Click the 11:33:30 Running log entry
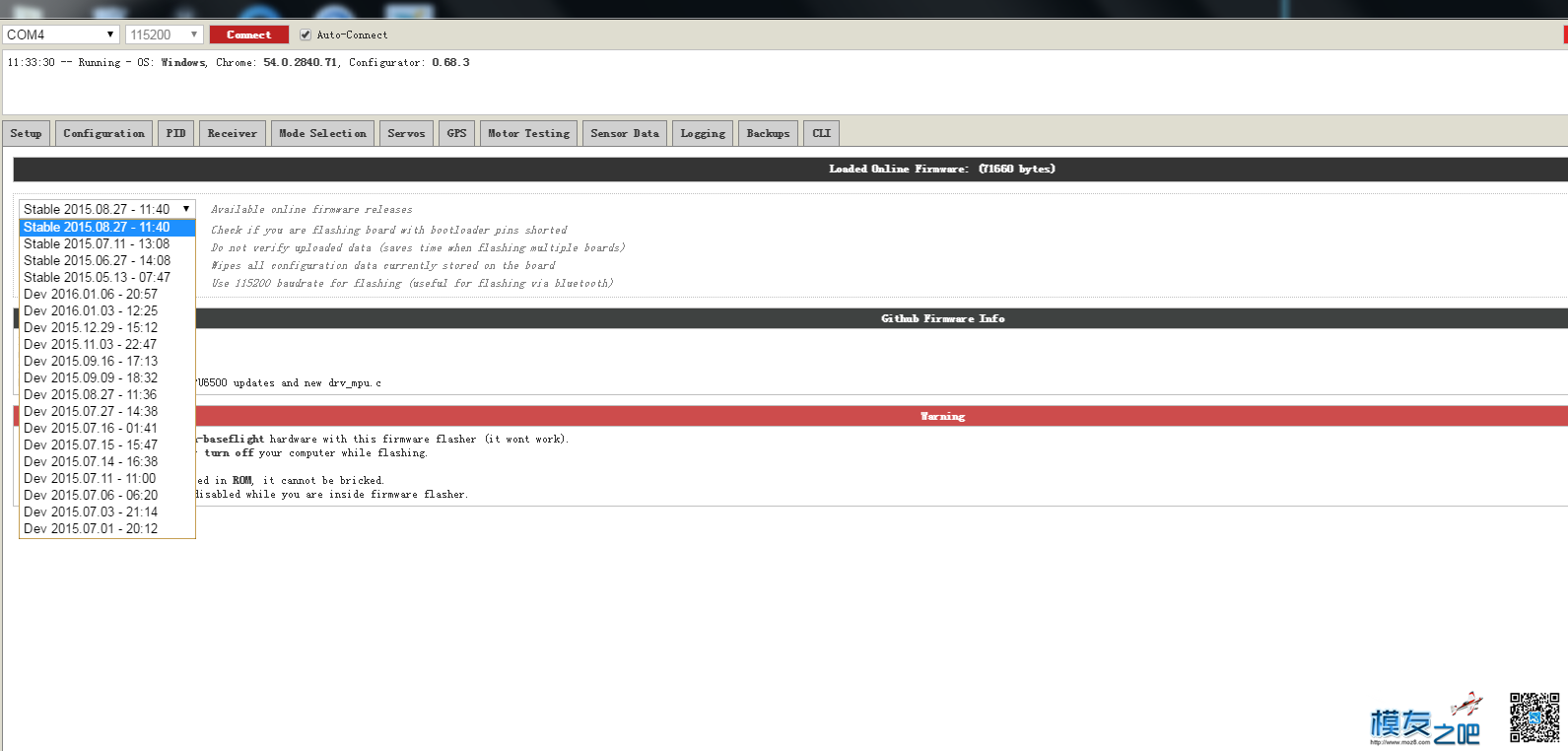 point(239,62)
